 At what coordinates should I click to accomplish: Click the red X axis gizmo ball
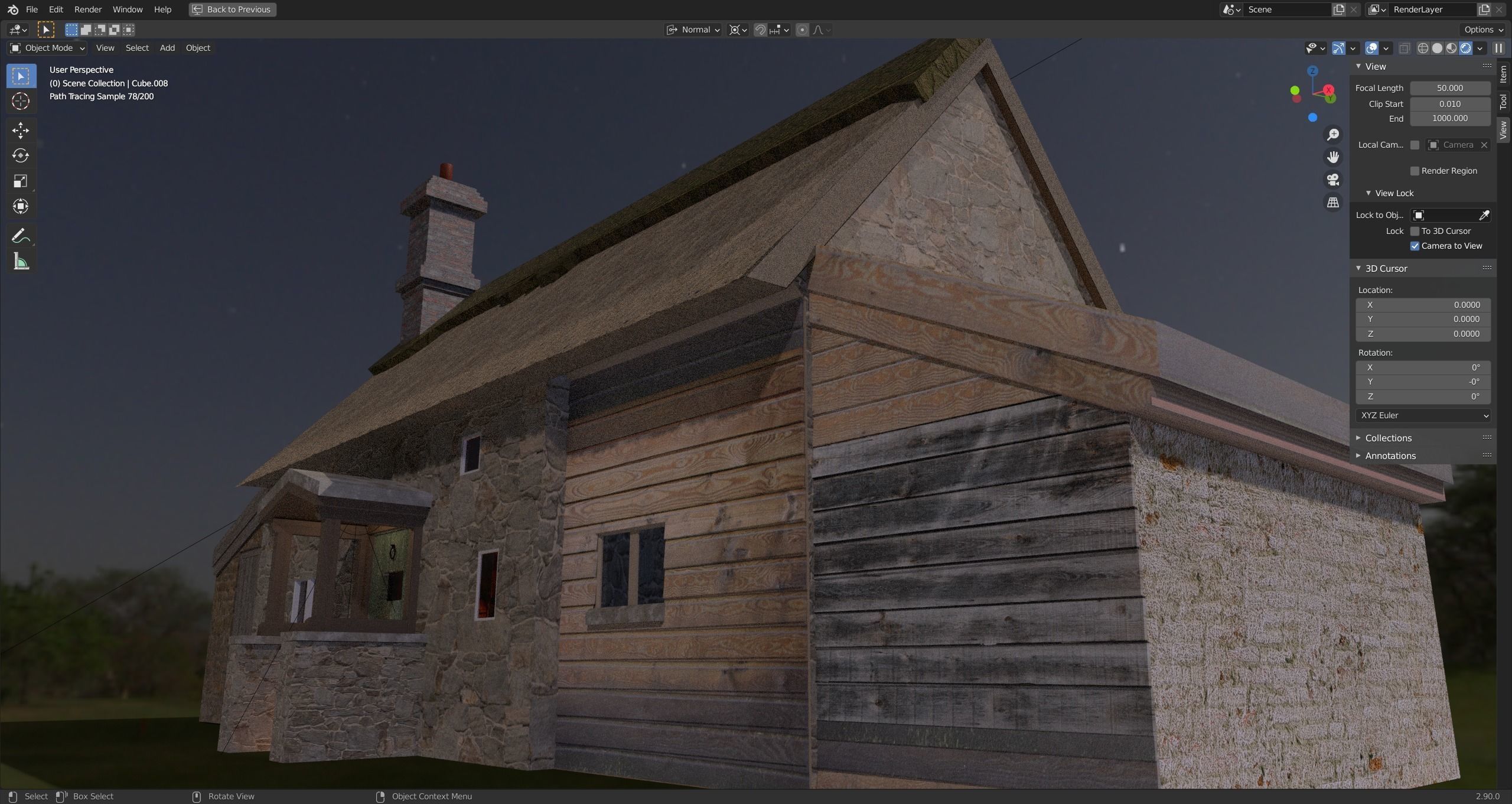[1329, 90]
